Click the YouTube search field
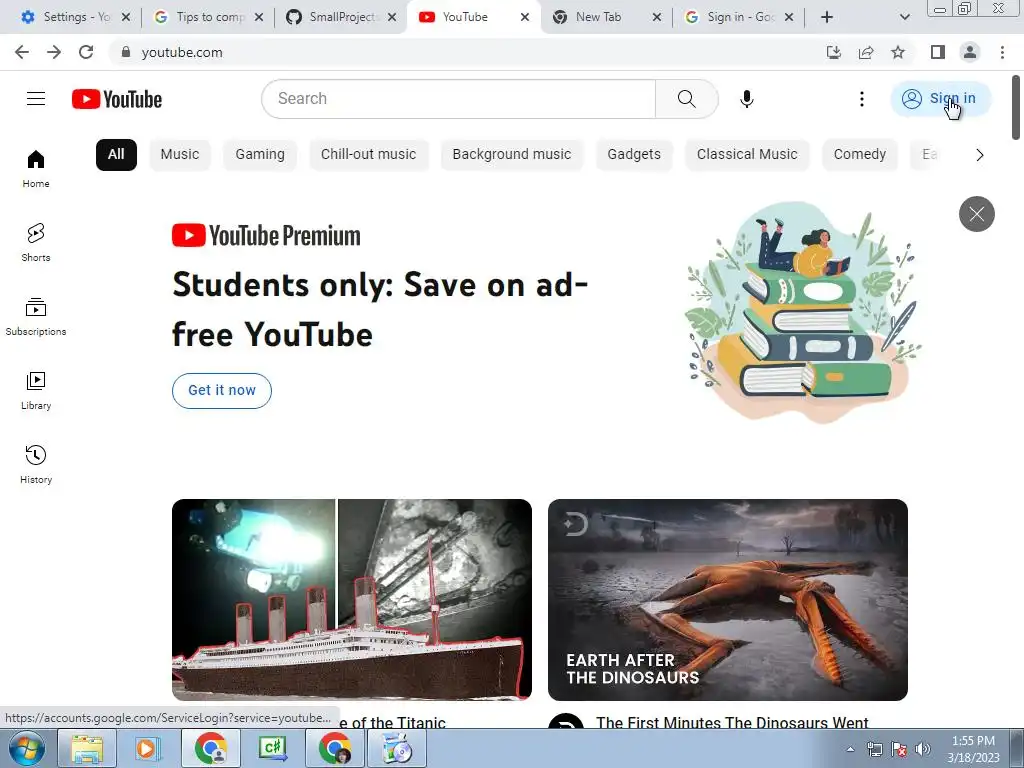1024x768 pixels. (458, 99)
